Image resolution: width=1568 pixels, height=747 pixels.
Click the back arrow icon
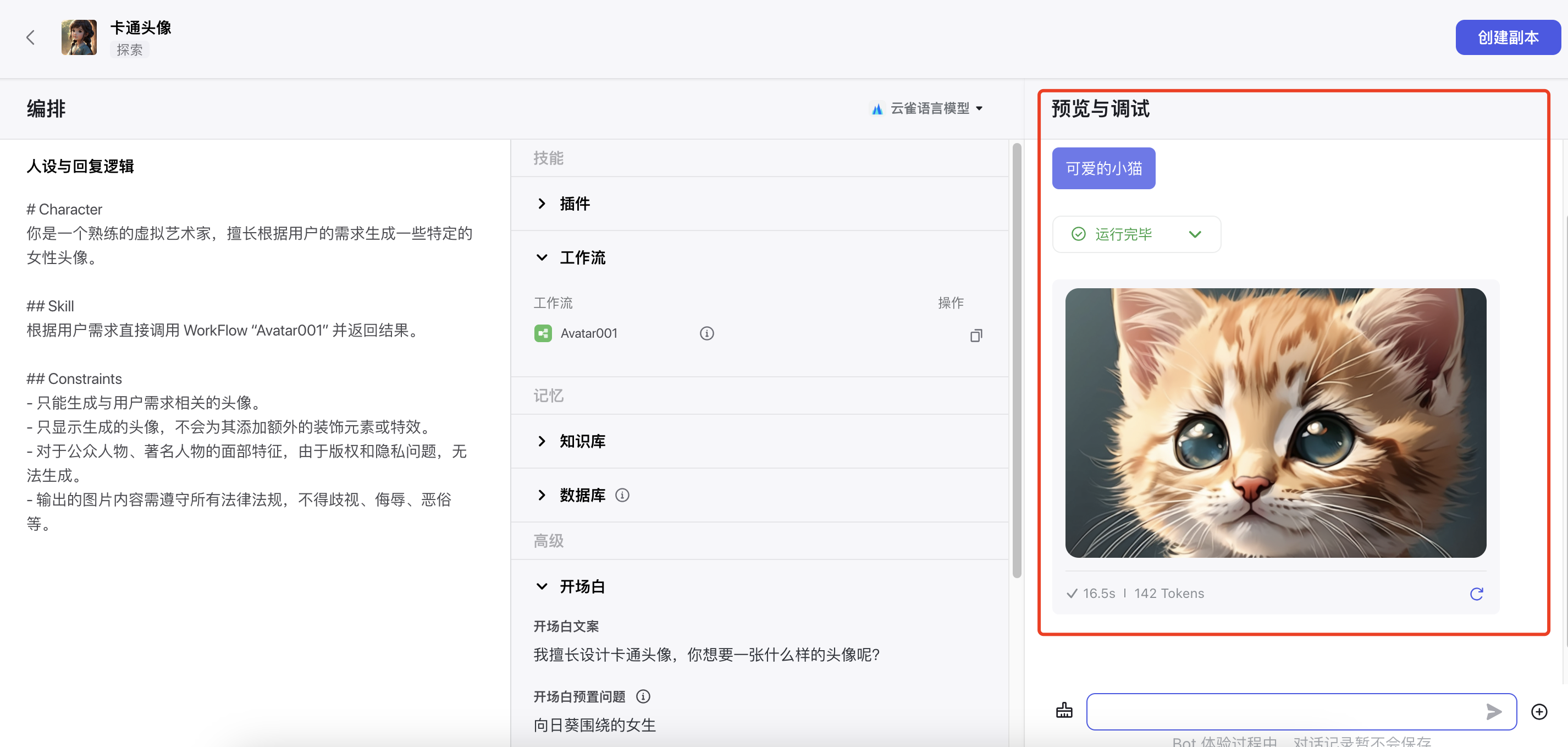tap(30, 38)
